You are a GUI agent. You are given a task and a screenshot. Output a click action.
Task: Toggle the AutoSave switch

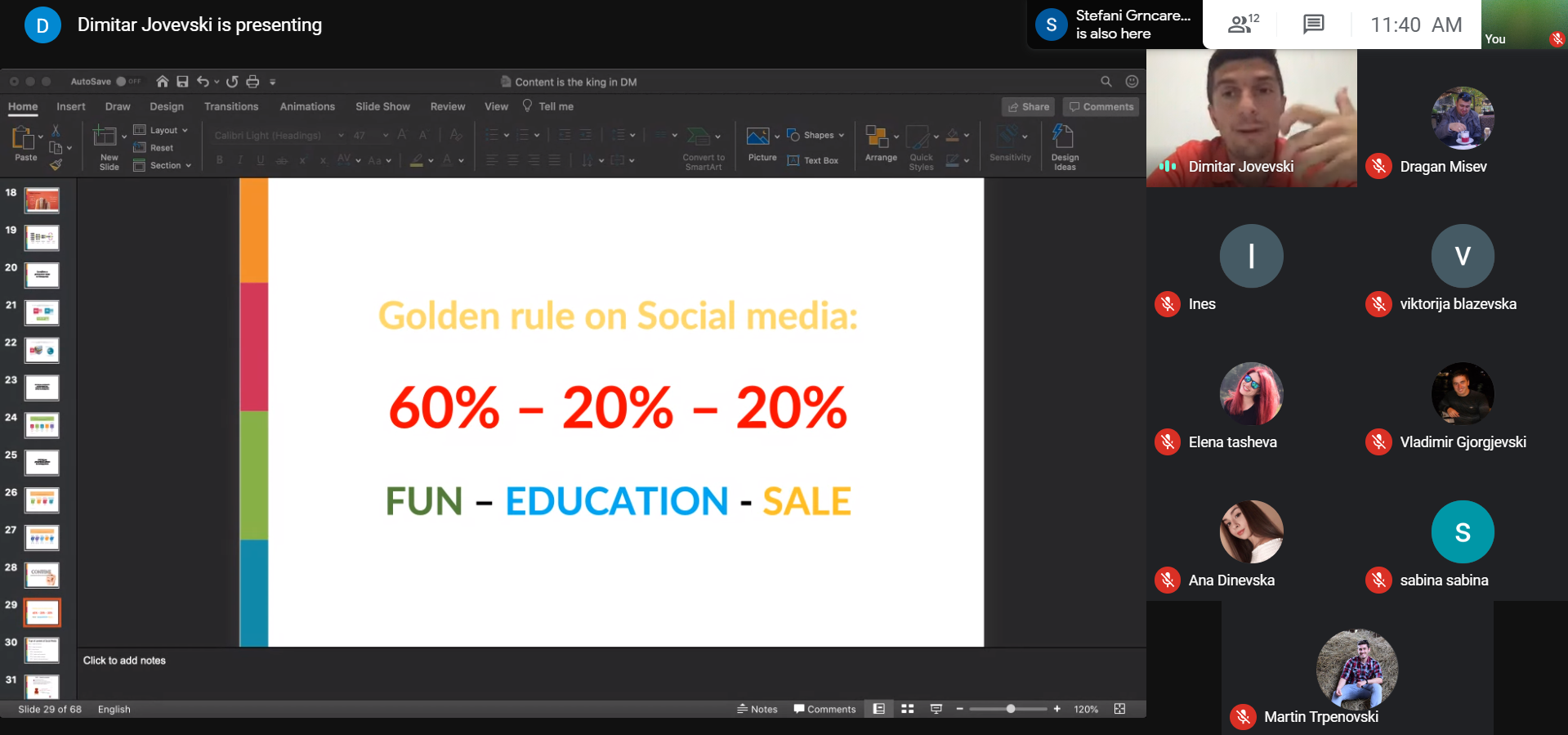click(x=127, y=82)
